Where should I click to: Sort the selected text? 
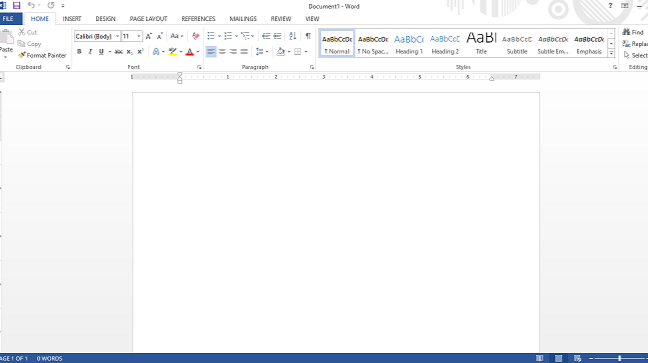click(293, 36)
